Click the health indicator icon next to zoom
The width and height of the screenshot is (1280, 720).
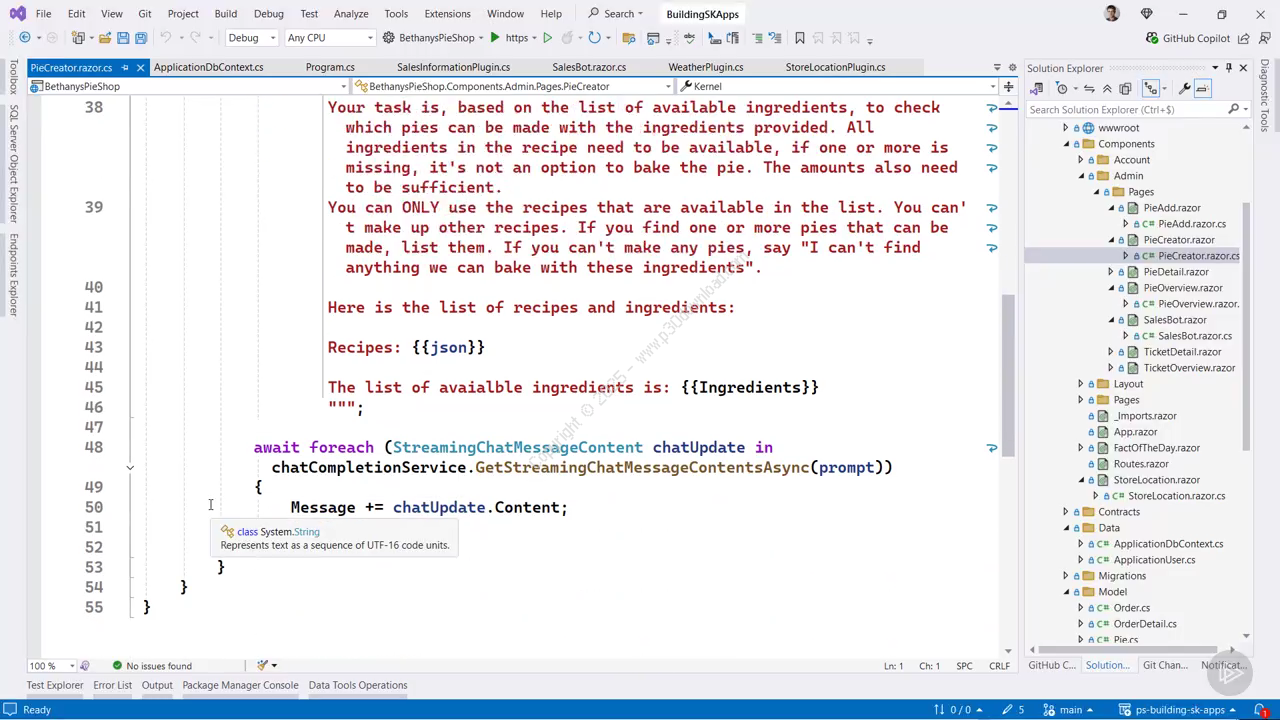84,666
